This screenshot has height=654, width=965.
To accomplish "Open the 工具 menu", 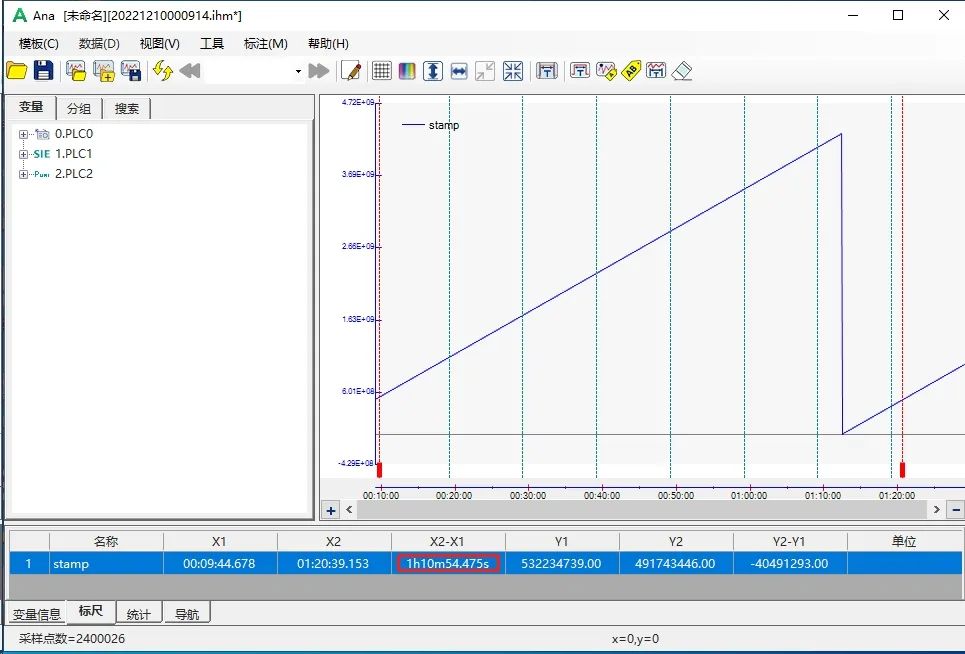I will pos(212,44).
